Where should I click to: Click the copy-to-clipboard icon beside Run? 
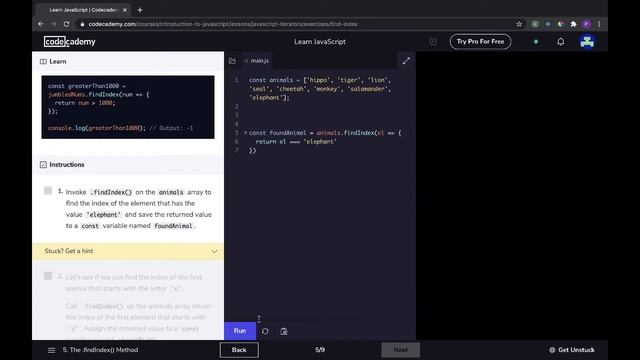(284, 331)
